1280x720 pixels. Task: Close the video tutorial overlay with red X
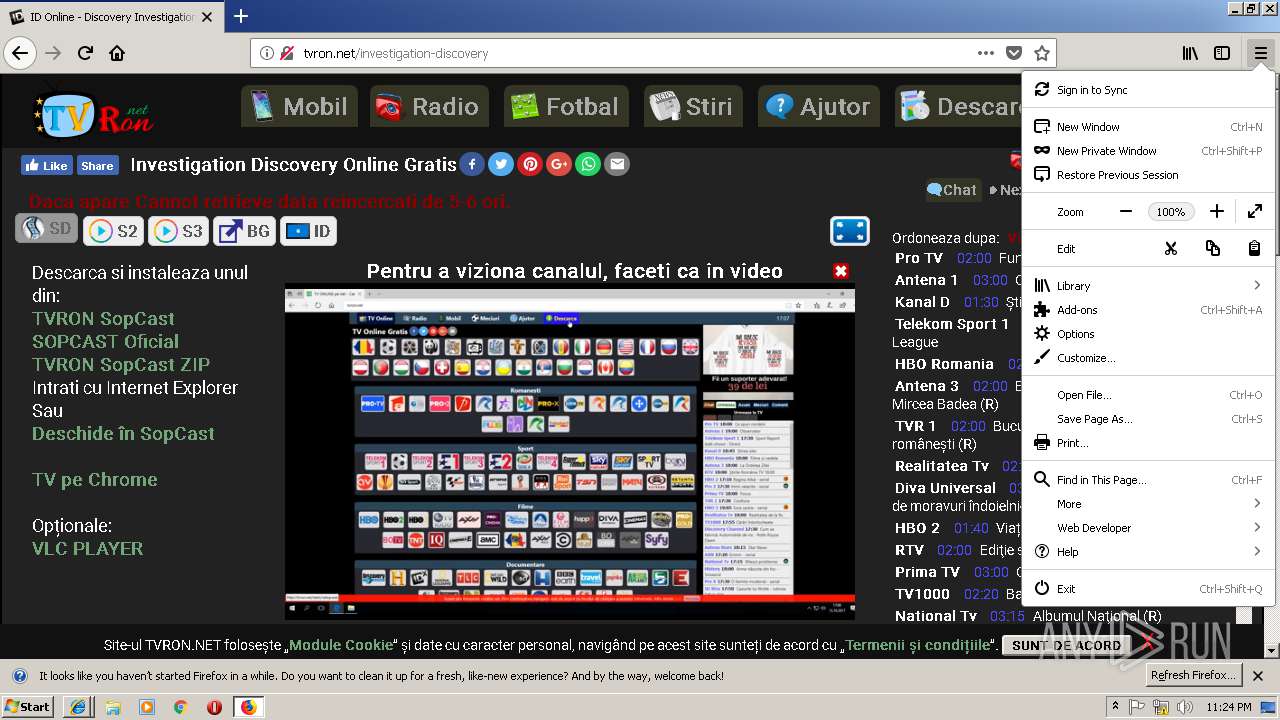[841, 271]
